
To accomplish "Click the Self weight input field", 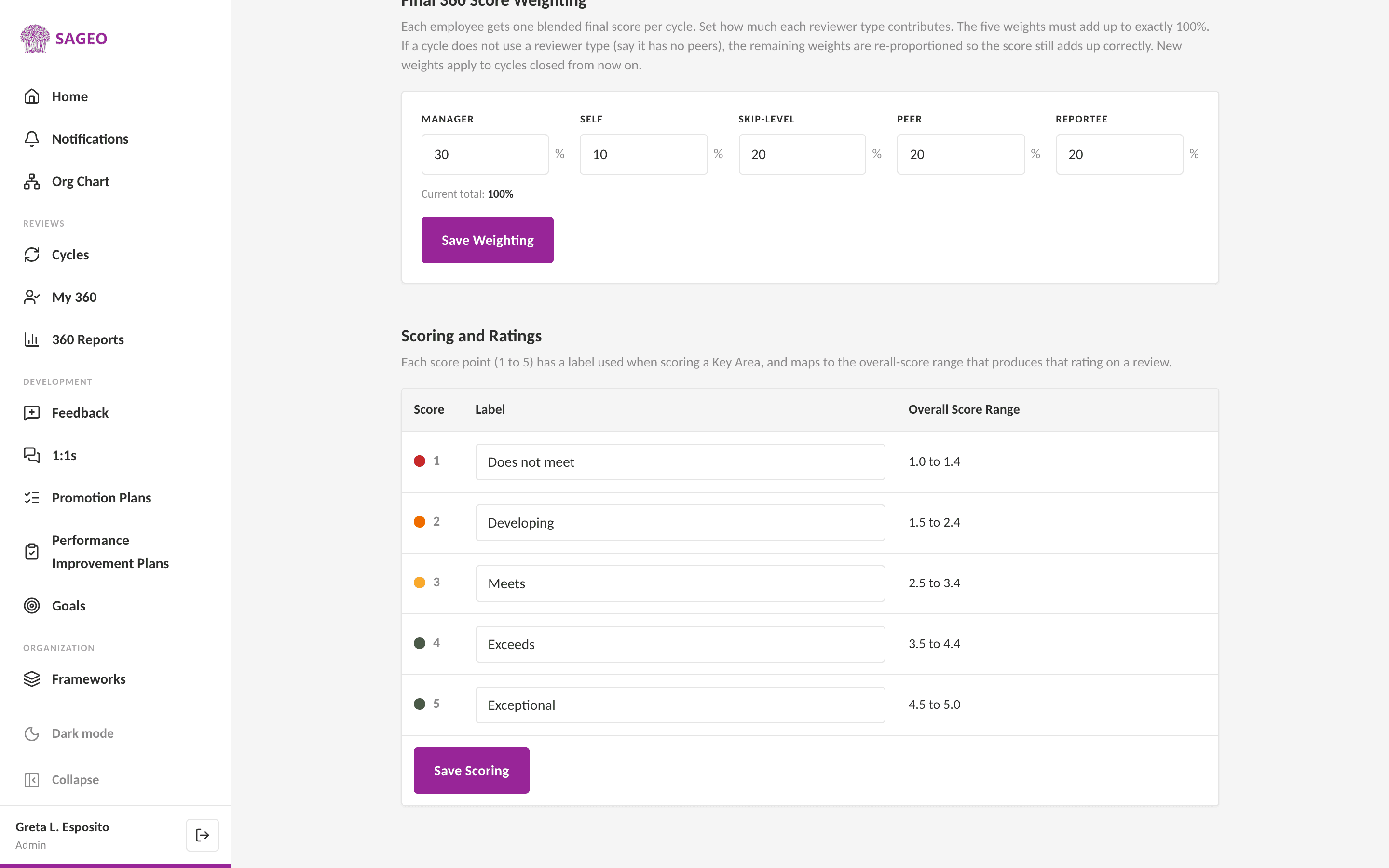I will point(643,154).
